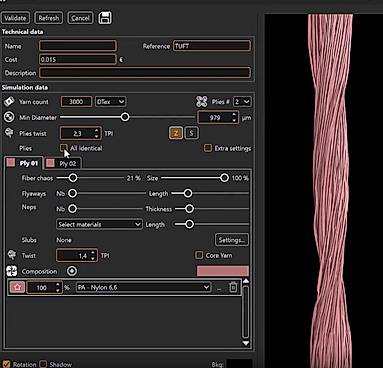Click the composition list scroll up arrow
The image size is (383, 368).
246,281
